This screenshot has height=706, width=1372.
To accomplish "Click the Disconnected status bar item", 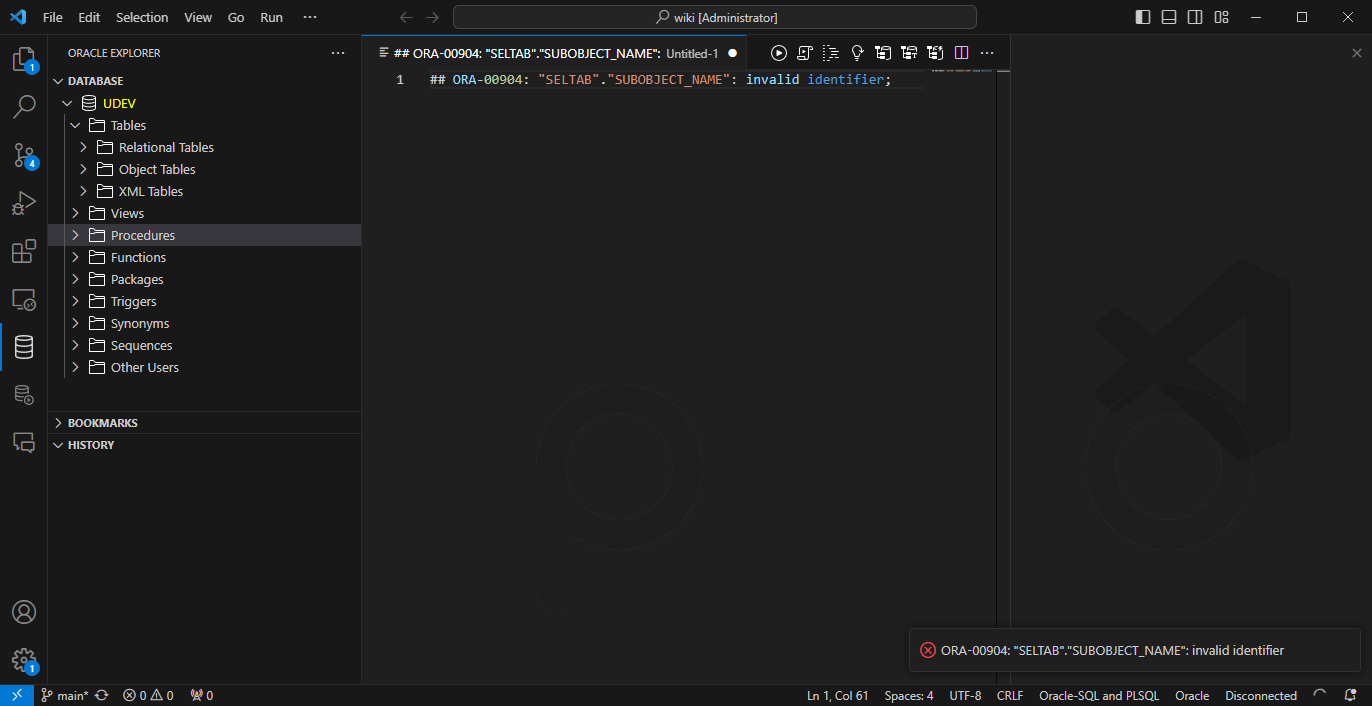I will [1260, 696].
